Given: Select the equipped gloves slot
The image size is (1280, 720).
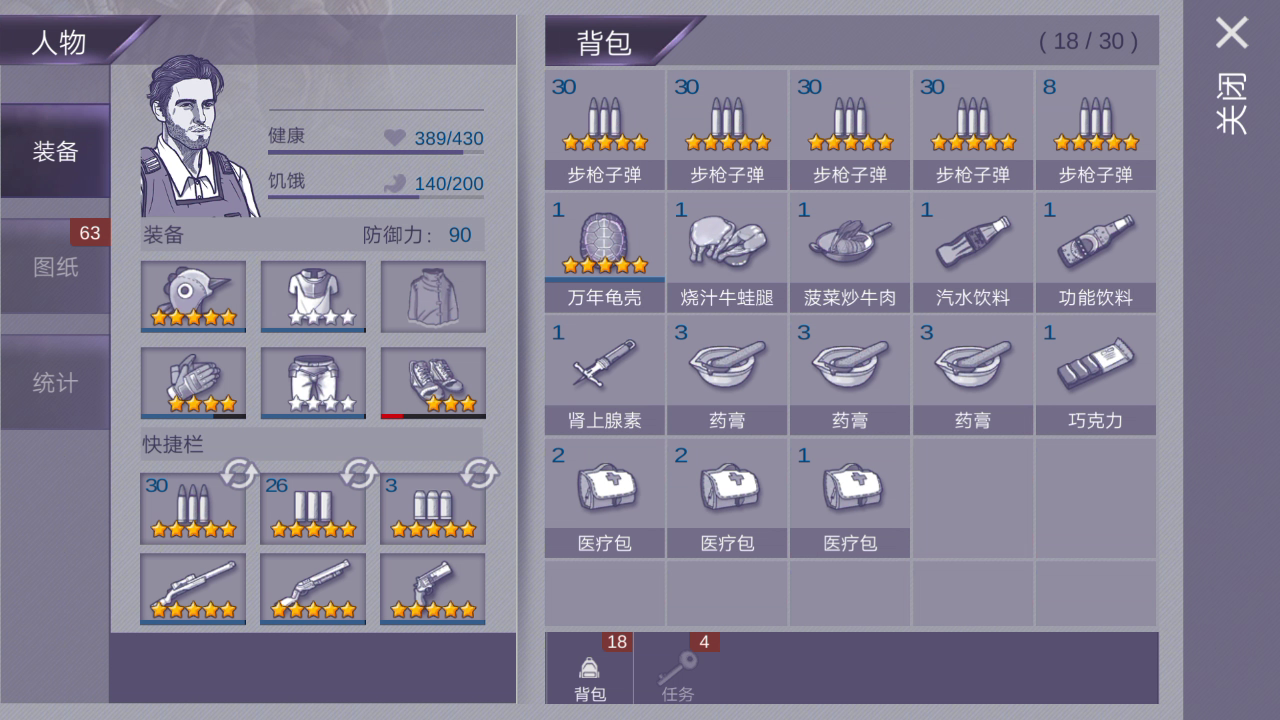Looking at the screenshot, I should coord(193,383).
